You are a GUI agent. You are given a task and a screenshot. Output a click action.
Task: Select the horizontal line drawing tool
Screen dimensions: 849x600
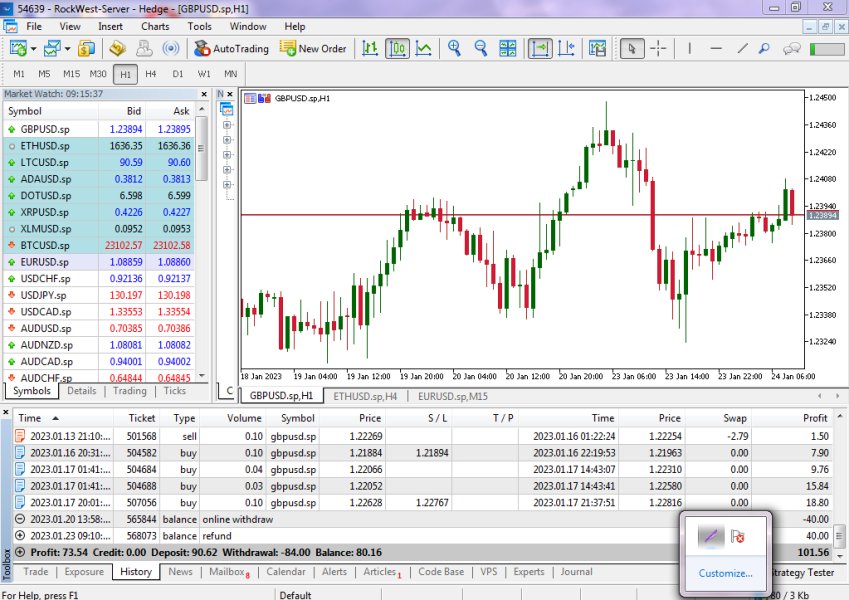(x=716, y=49)
